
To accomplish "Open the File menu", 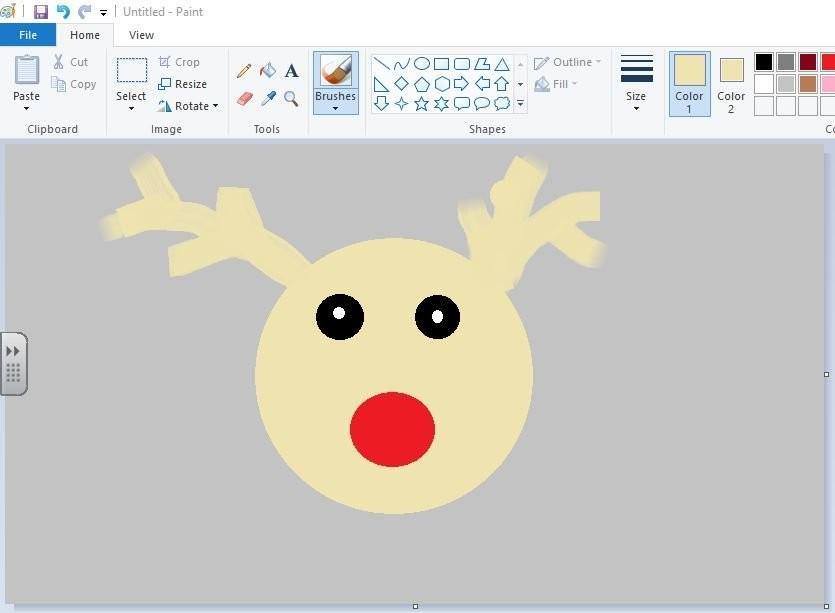I will tap(28, 35).
